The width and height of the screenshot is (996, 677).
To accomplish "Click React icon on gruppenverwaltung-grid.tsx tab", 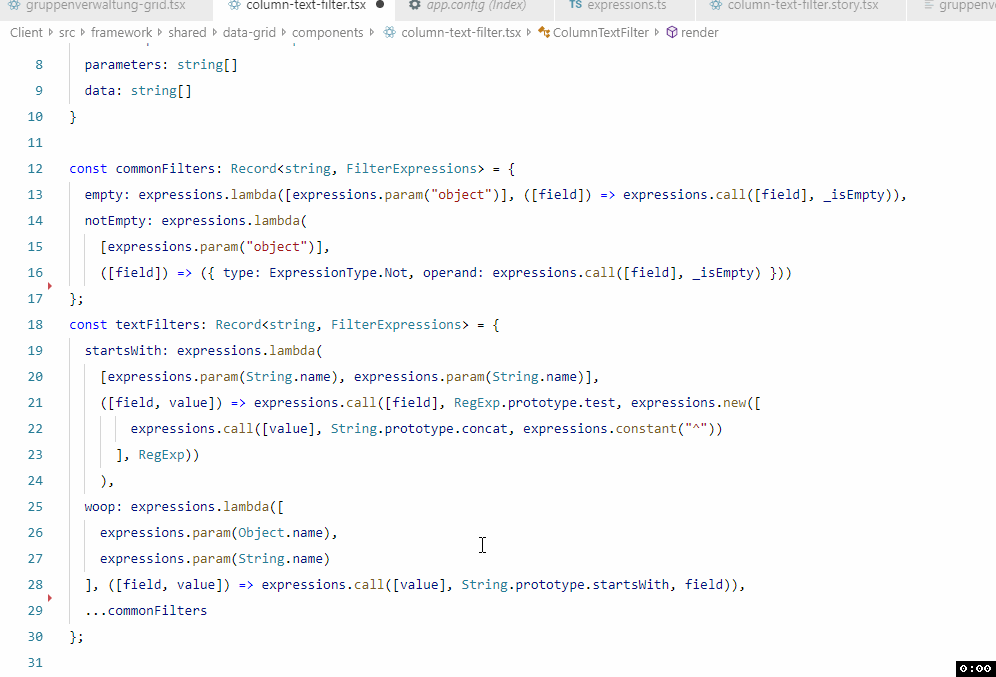I will point(14,5).
